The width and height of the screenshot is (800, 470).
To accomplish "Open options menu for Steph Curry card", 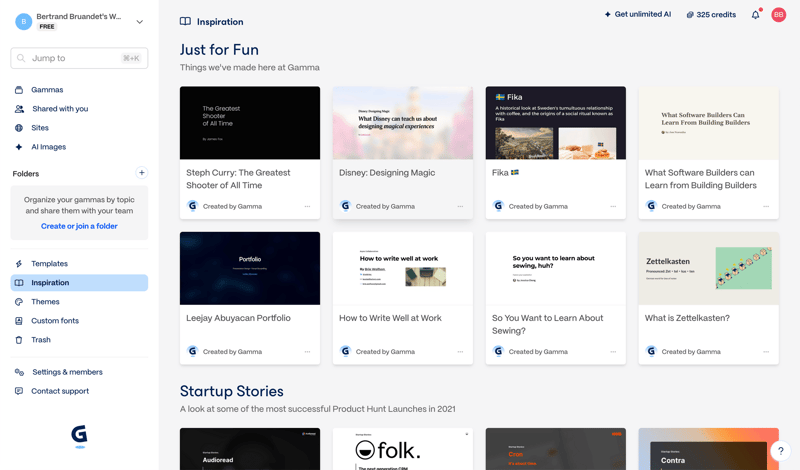I will (307, 207).
